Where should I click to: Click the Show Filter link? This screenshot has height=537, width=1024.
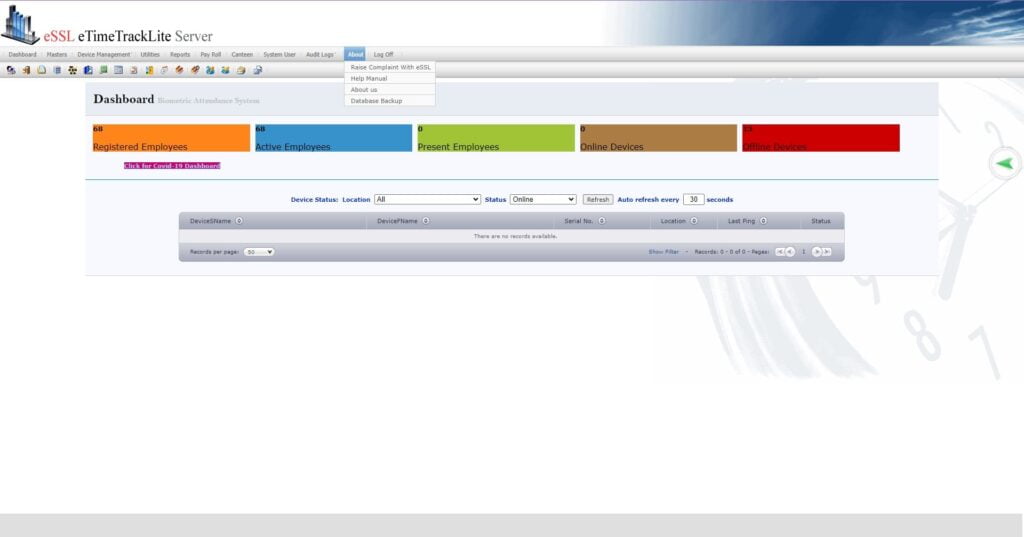point(664,252)
